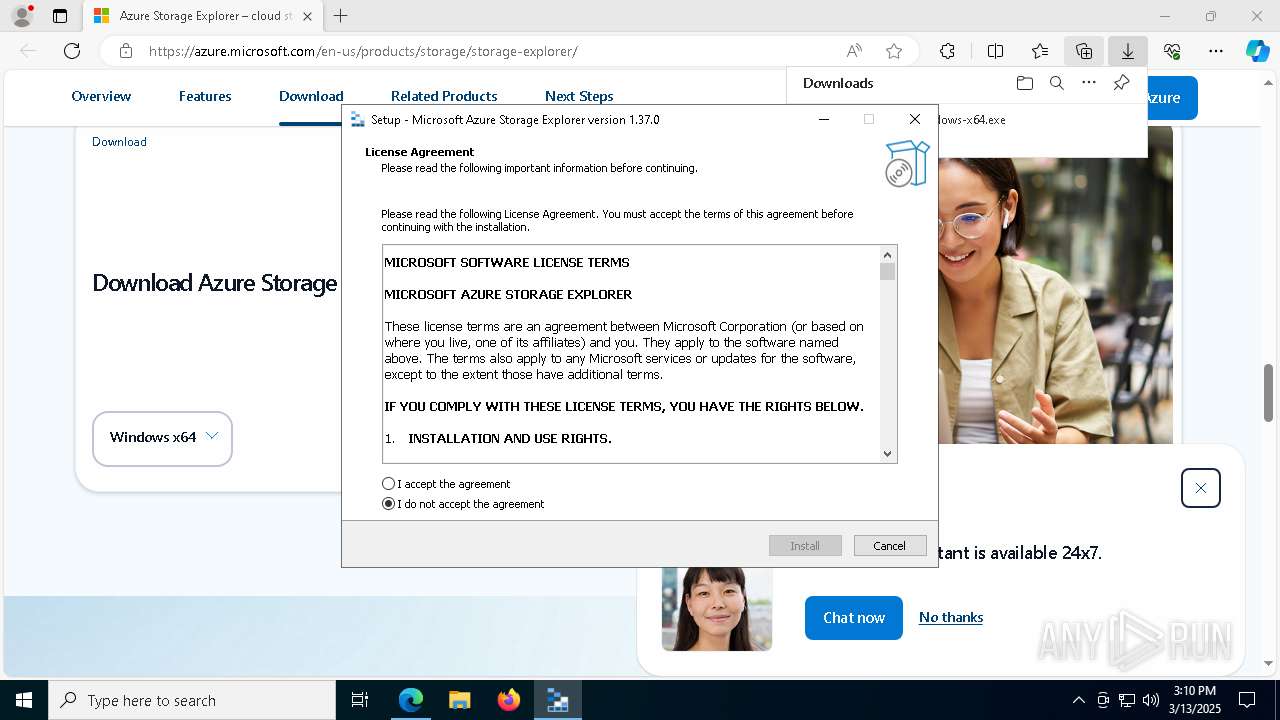Close the Azure Storage Explorer browser tab
1280x720 pixels.
point(307,16)
